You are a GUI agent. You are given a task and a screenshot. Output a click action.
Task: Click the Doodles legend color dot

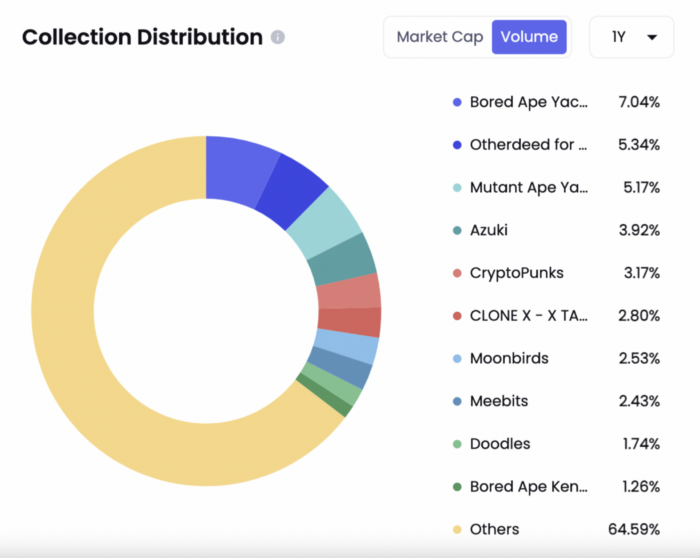click(457, 444)
